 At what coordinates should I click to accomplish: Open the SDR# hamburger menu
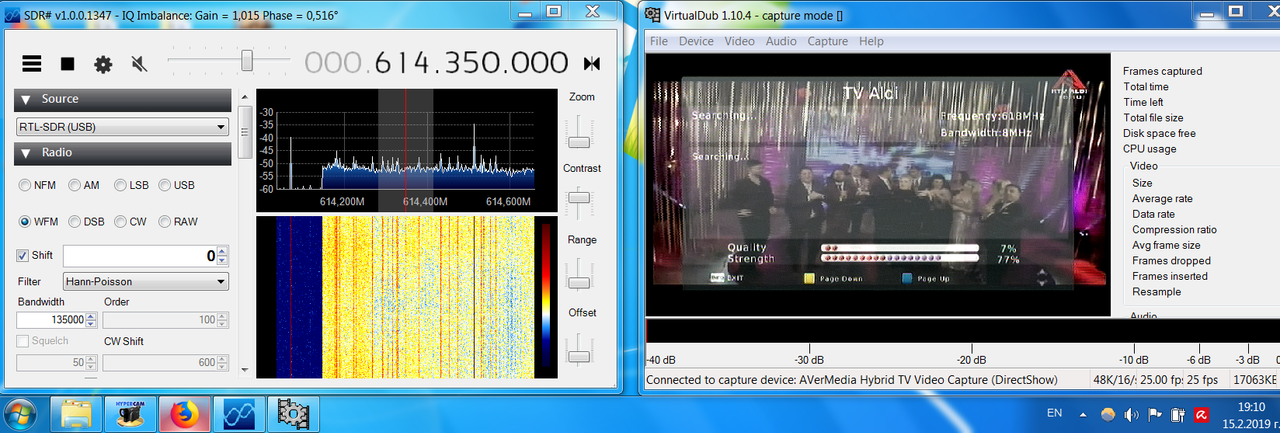click(32, 64)
